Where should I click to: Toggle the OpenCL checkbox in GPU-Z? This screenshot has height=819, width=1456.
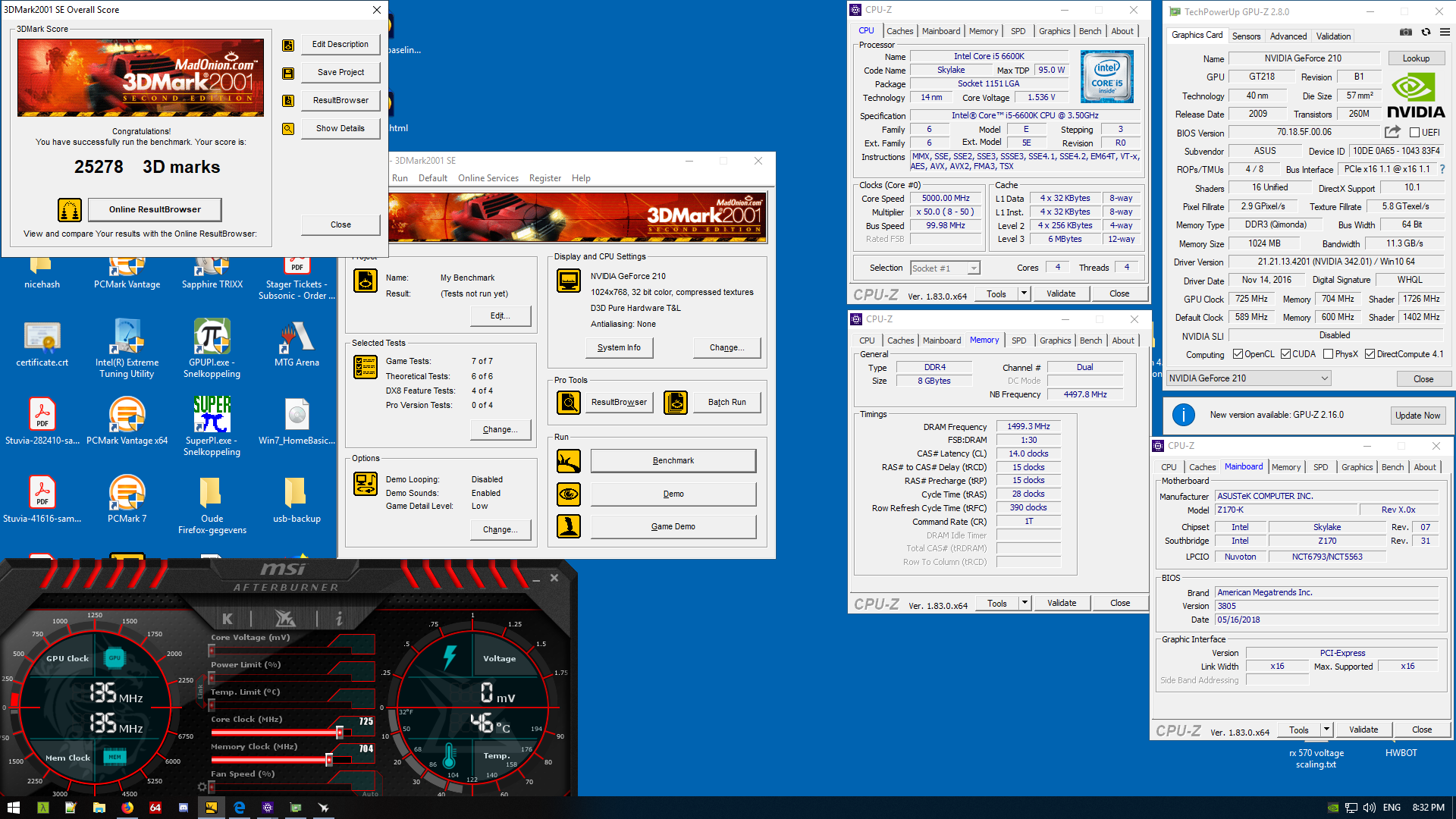(1238, 354)
